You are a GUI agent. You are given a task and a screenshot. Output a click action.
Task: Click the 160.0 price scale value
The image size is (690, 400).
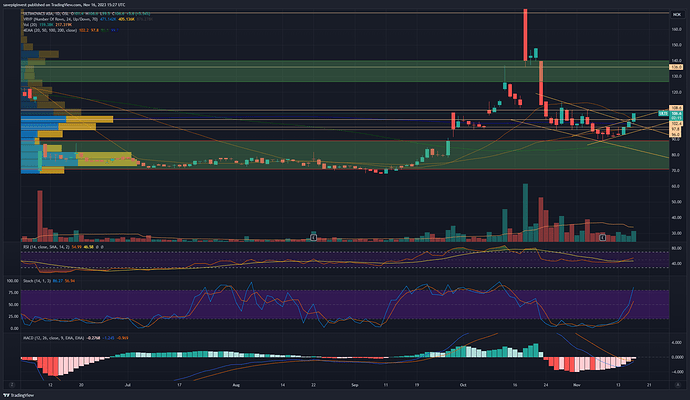click(x=676, y=29)
